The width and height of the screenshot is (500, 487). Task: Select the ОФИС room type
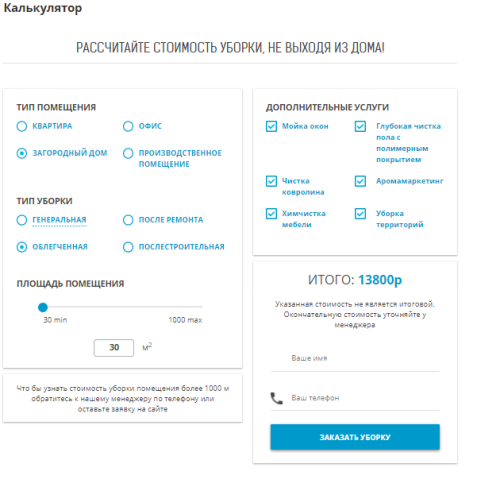pos(128,126)
